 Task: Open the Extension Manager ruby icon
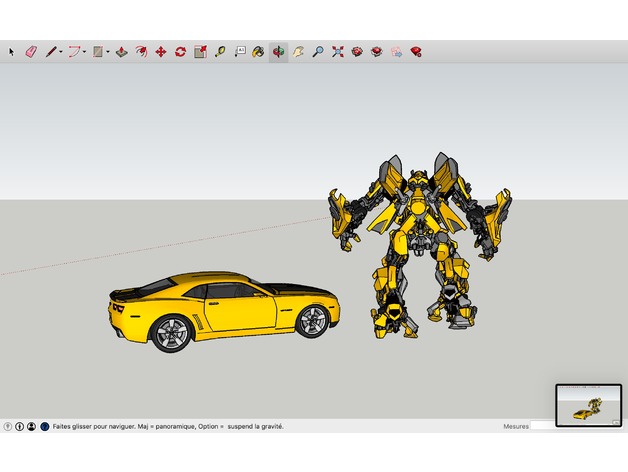(416, 52)
